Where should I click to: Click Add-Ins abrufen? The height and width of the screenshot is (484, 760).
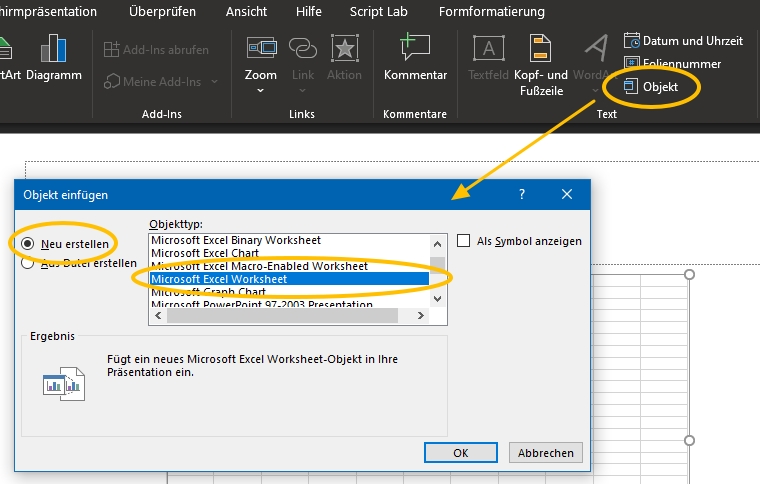pos(156,49)
